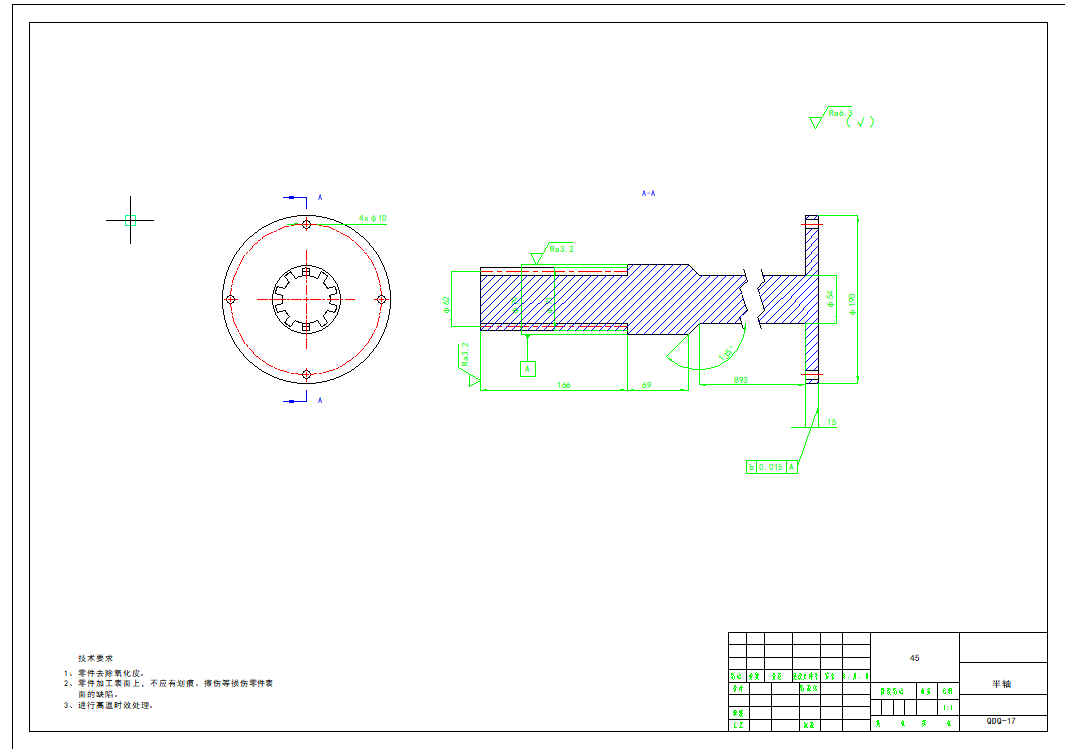The width and height of the screenshot is (1065, 749).
Task: Click the QDQ-17 drawing number cell
Action: pyautogui.click(x=1001, y=721)
